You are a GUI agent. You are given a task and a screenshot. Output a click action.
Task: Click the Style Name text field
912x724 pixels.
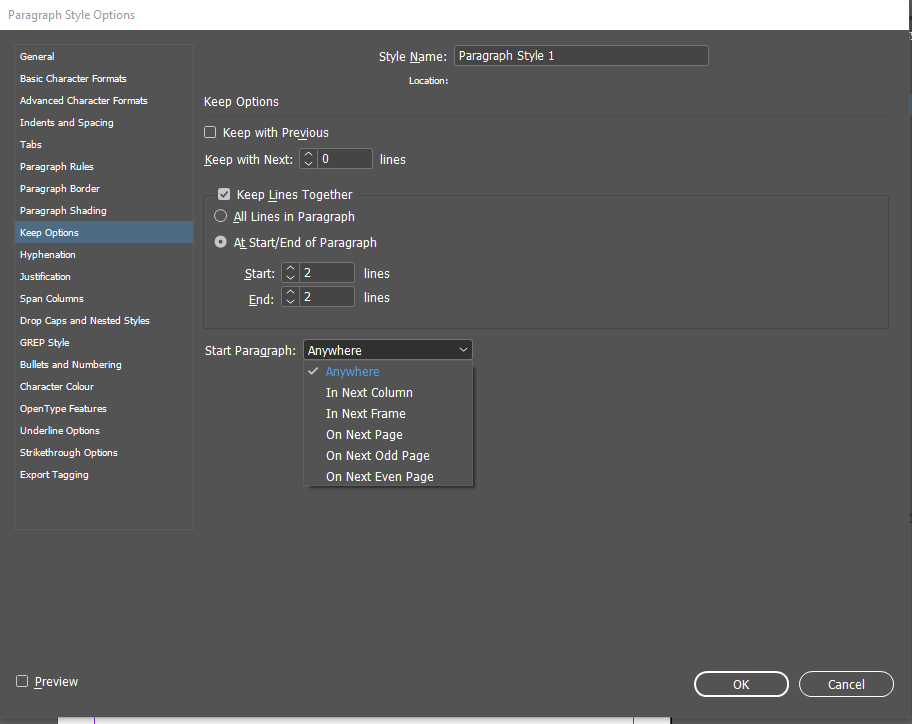point(580,56)
